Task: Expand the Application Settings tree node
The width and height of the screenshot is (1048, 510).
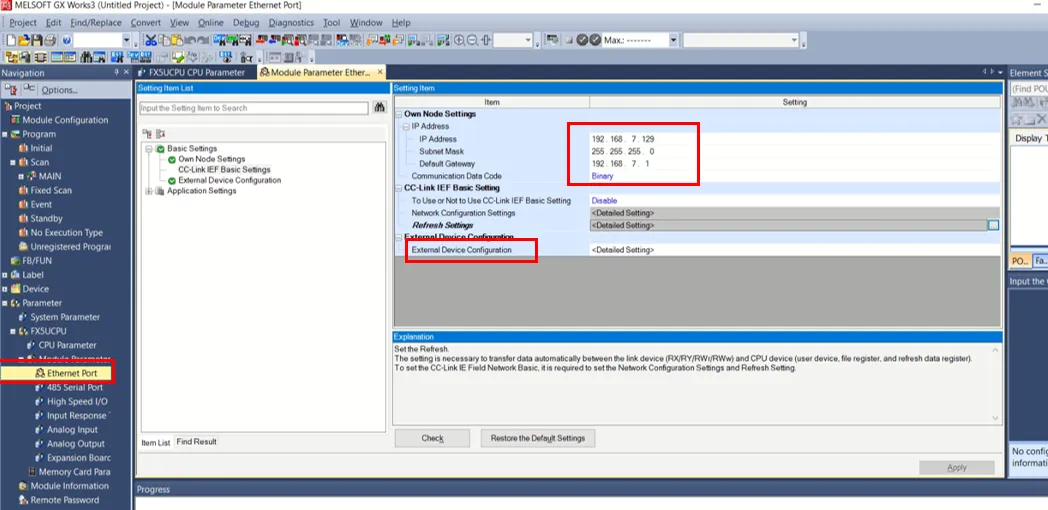Action: tap(149, 190)
